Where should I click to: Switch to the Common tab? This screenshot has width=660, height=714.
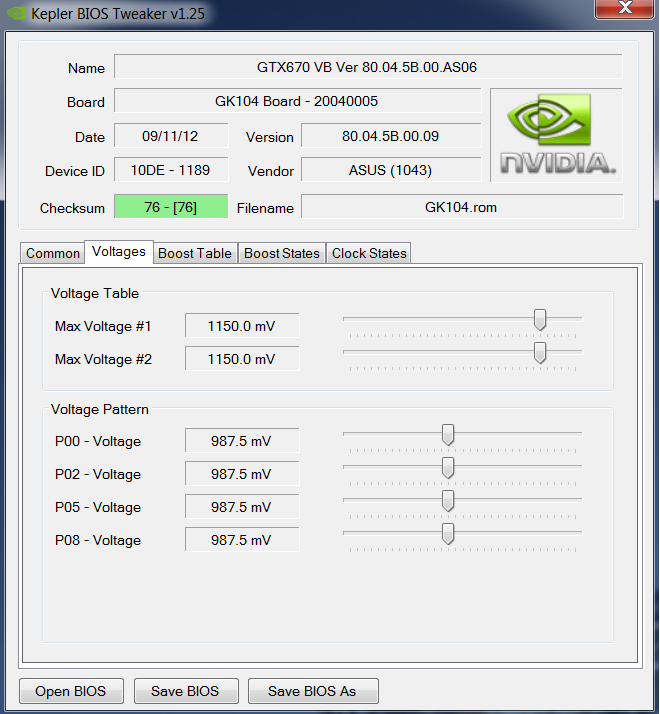52,253
